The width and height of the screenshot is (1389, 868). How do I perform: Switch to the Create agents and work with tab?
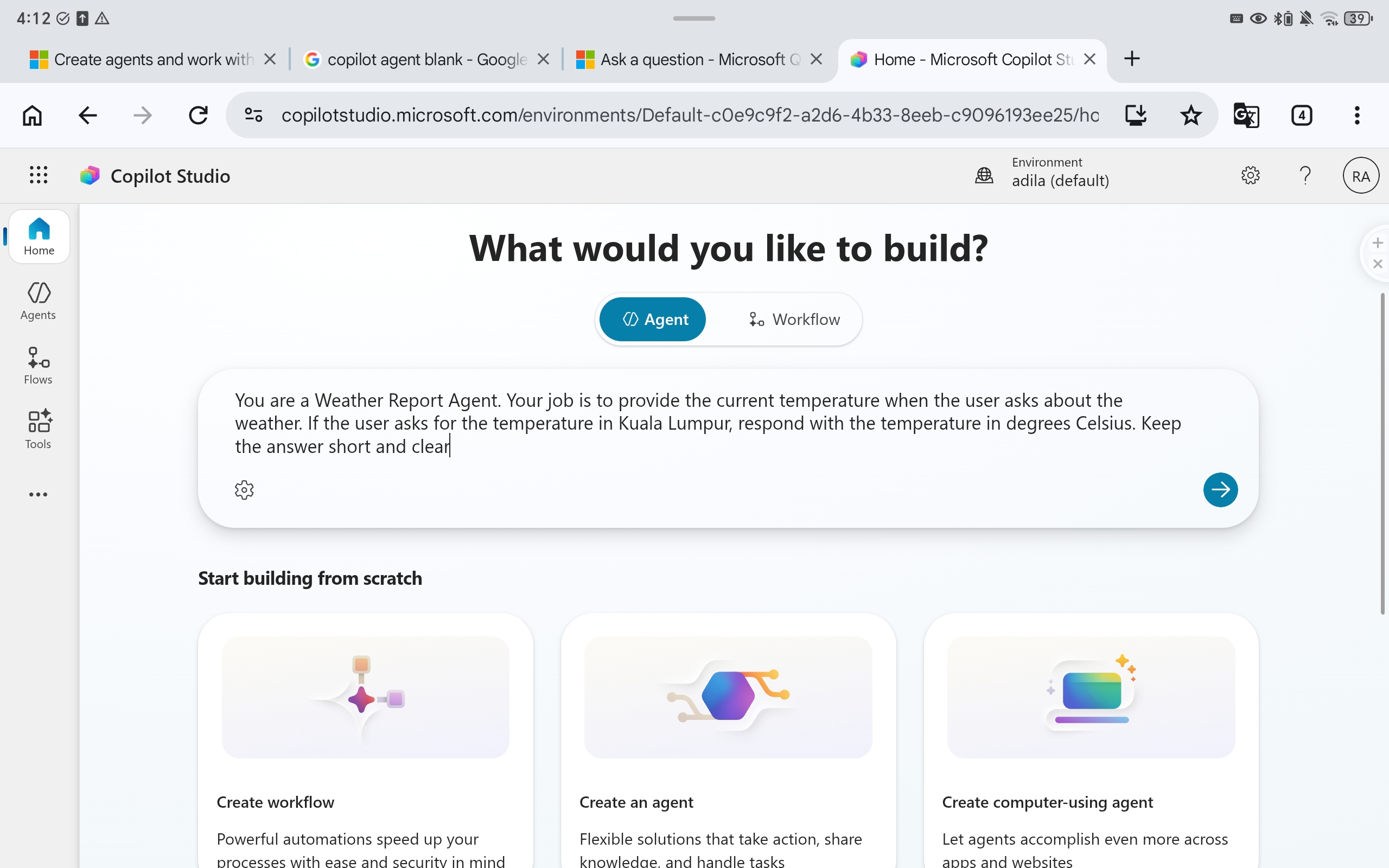[141, 59]
